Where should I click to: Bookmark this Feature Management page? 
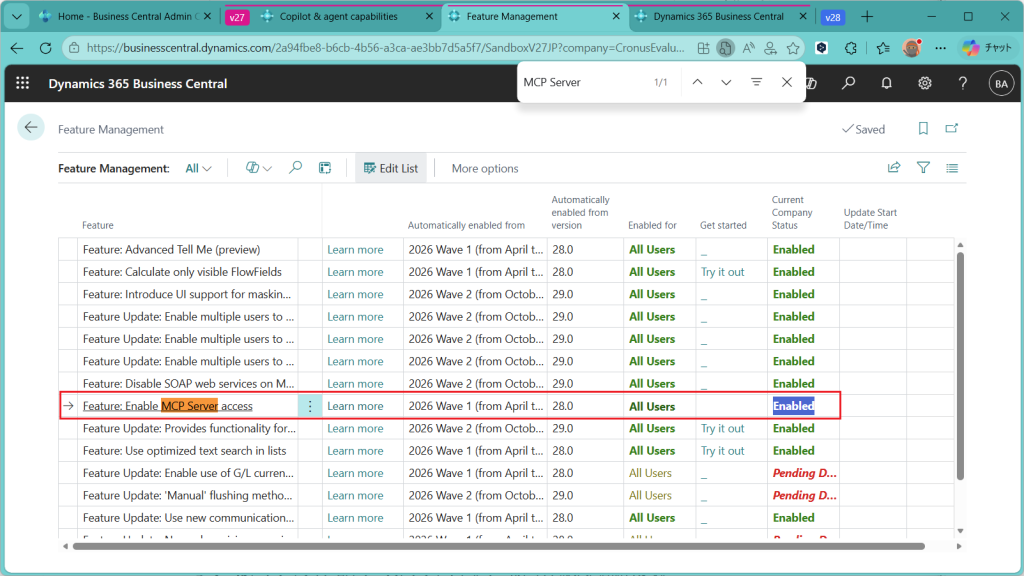(923, 129)
